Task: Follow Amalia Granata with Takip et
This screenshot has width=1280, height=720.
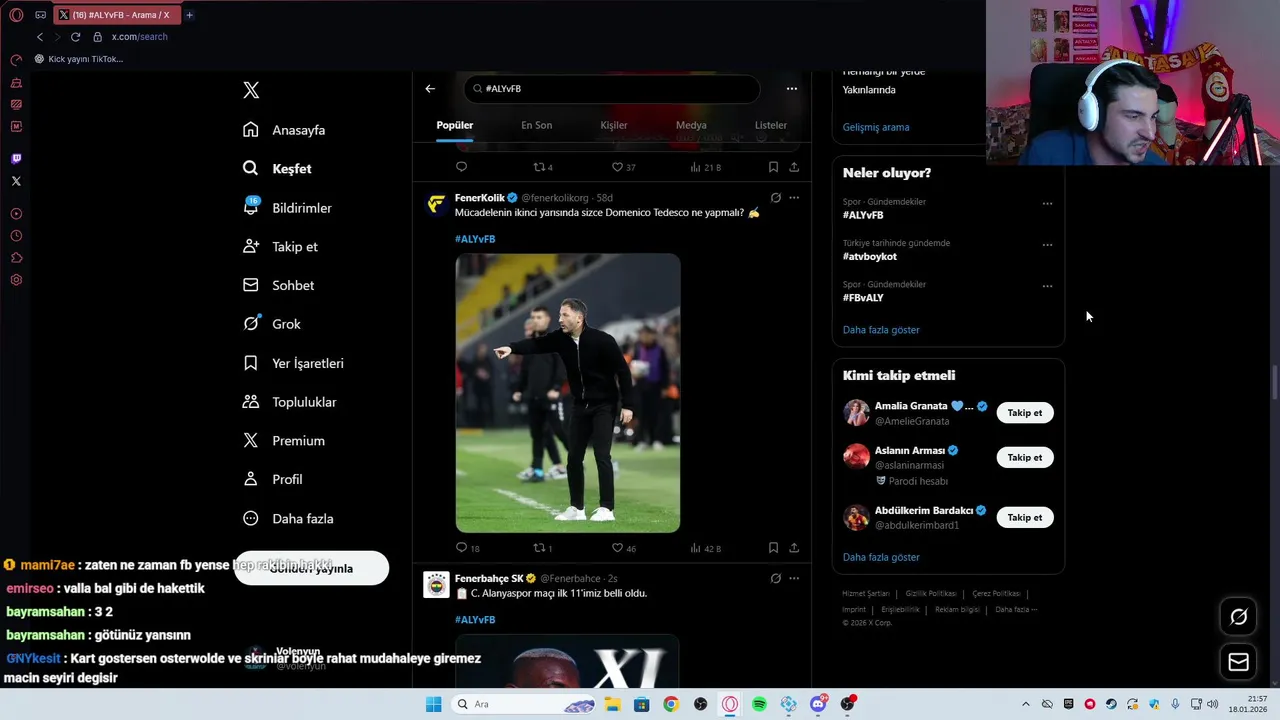Action: [x=1025, y=413]
